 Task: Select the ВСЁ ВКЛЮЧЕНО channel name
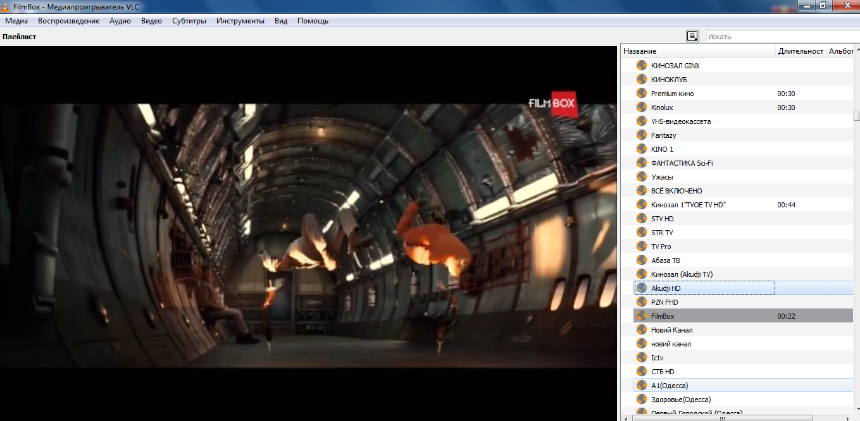(x=676, y=191)
